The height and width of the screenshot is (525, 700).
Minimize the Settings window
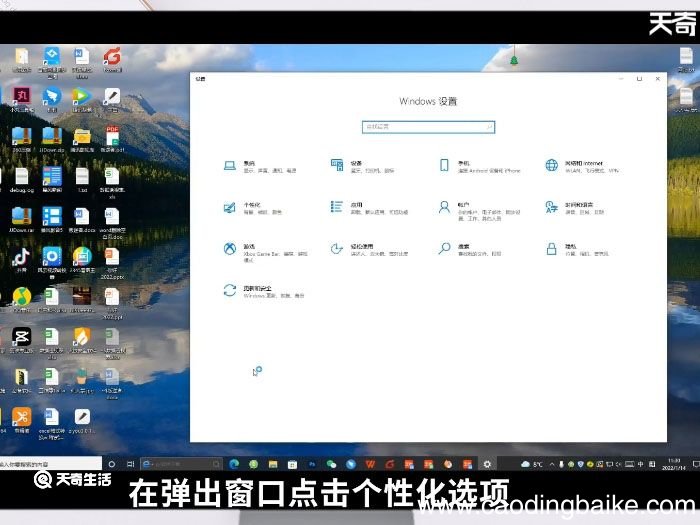pos(621,79)
